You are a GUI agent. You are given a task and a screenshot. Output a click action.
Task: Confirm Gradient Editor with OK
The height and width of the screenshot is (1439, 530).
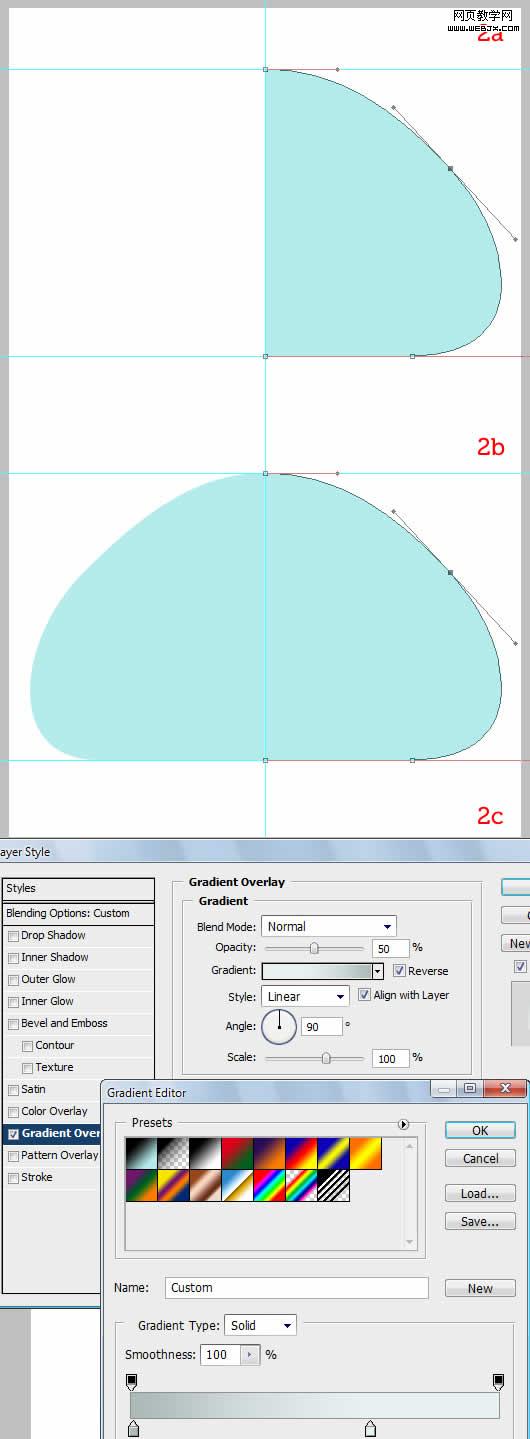480,1130
